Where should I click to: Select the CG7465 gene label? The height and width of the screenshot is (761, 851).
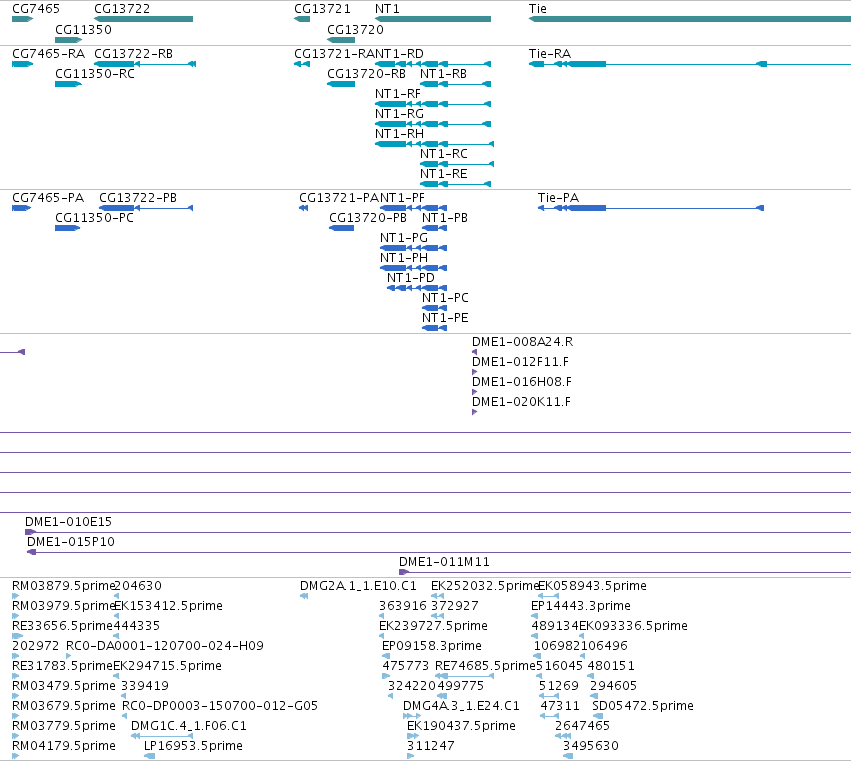[36, 9]
